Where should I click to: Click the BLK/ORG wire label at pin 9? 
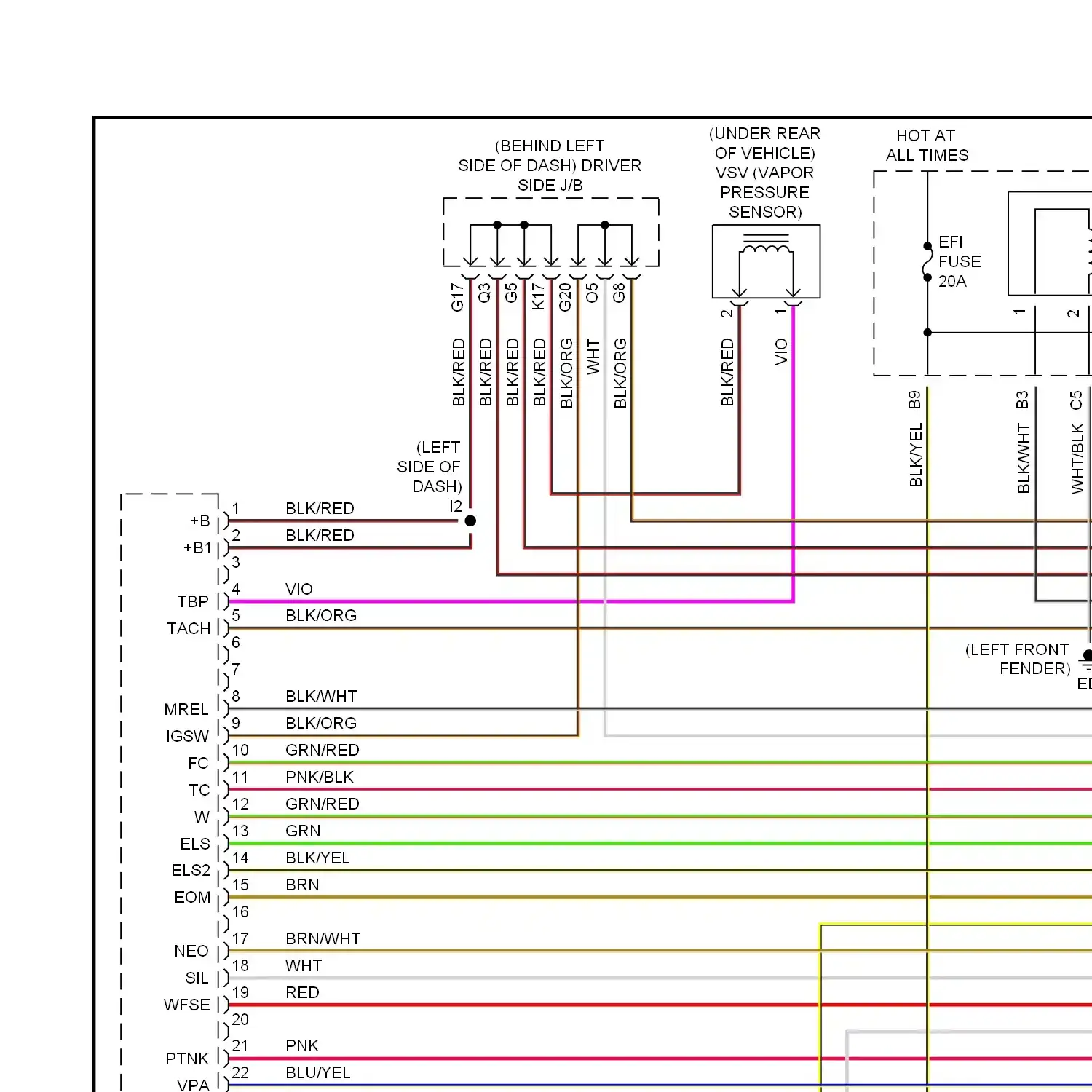(x=321, y=723)
